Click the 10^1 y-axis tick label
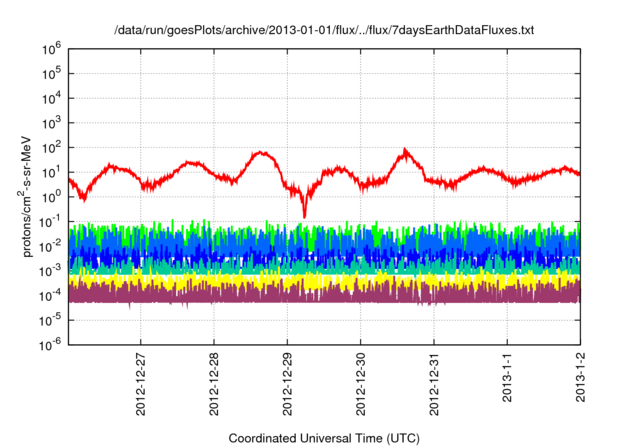This screenshot has width=640, height=448. point(51,172)
